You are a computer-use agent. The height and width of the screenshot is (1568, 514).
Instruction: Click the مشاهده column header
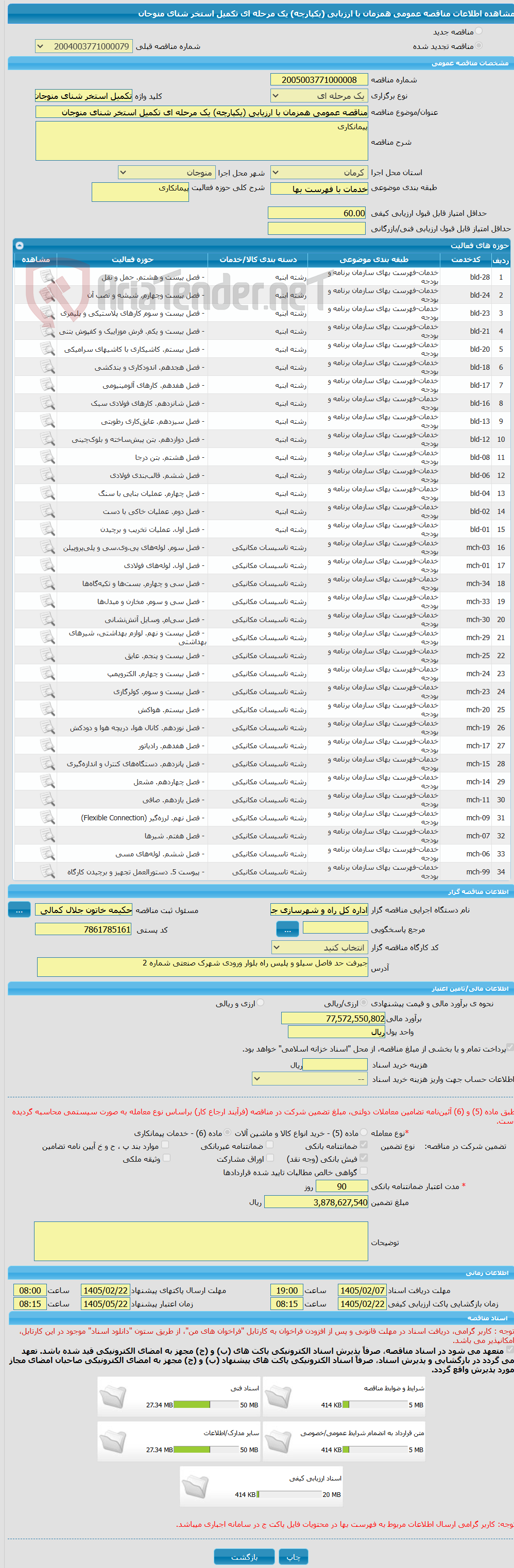[36, 260]
